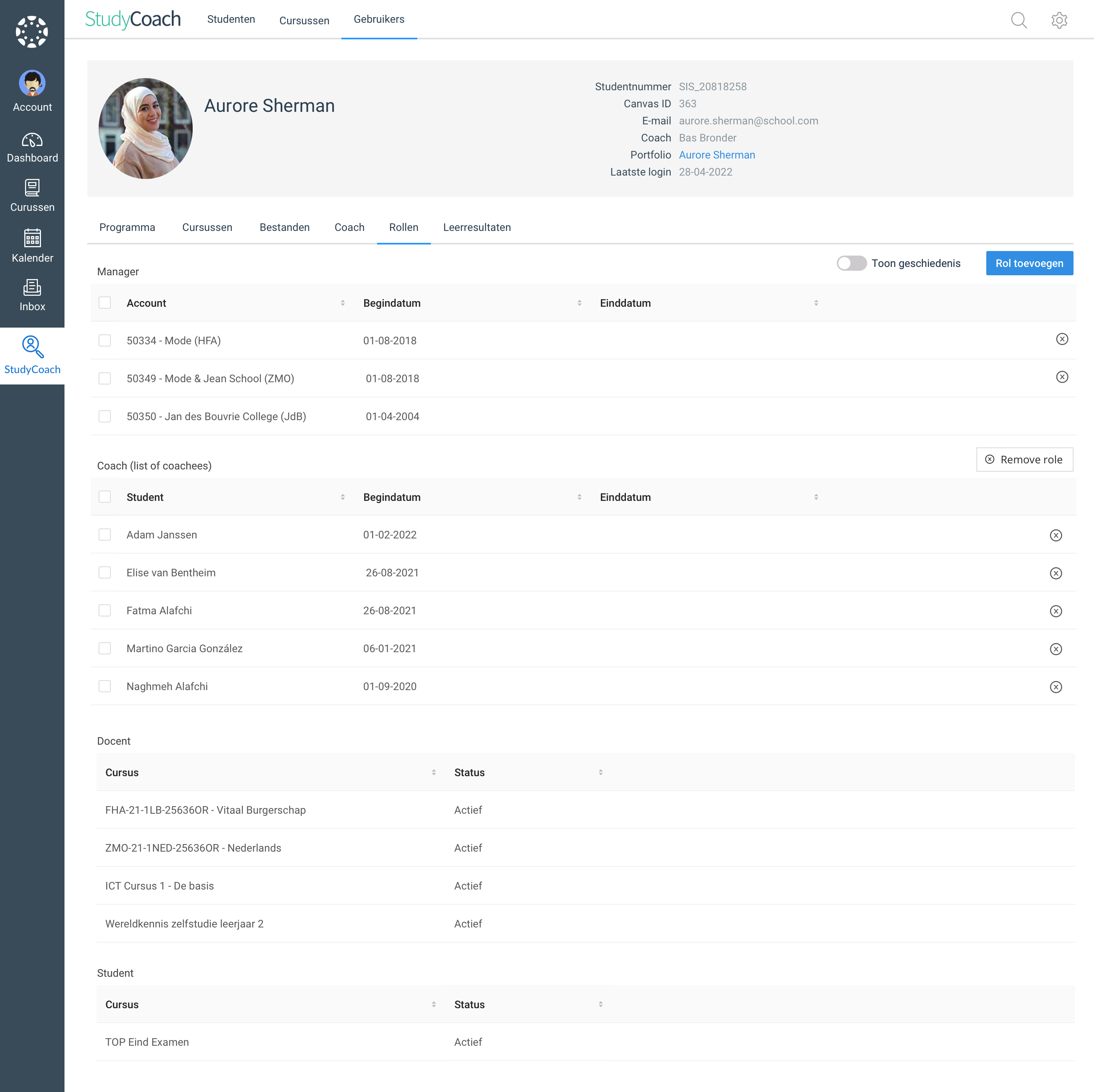Open the Gebruikers top menu
Screen dimensions: 1094x1092
(x=379, y=19)
